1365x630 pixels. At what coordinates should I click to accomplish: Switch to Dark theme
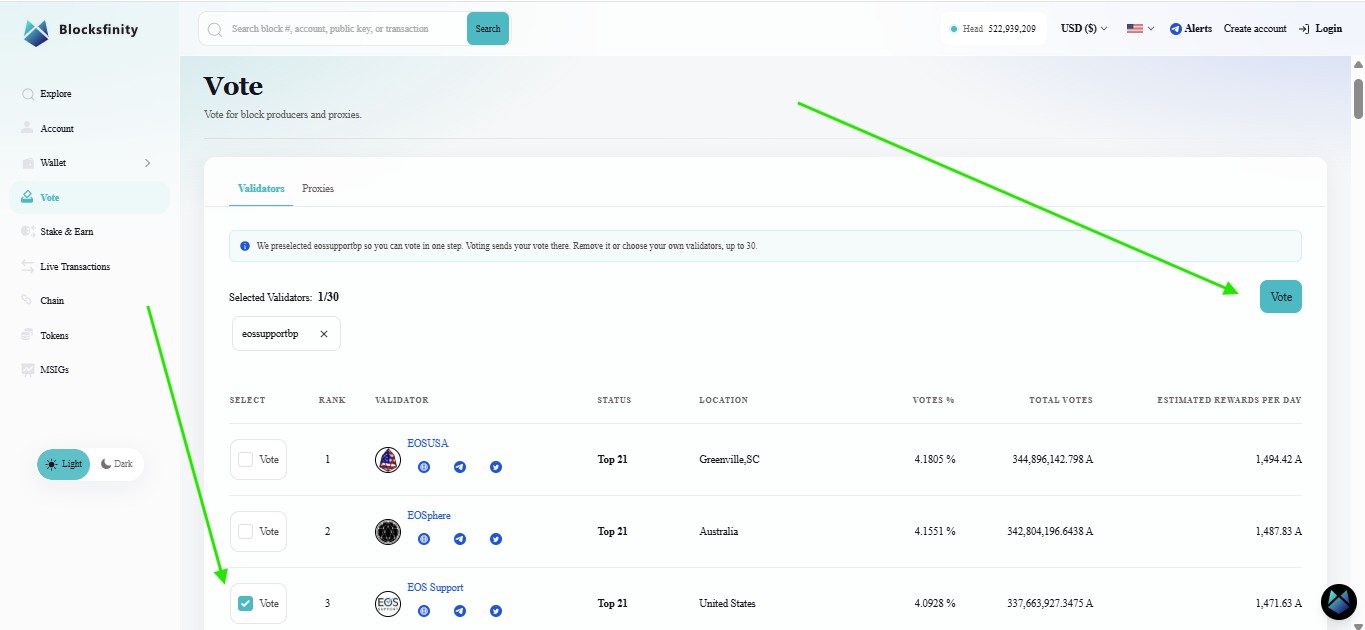click(x=116, y=464)
